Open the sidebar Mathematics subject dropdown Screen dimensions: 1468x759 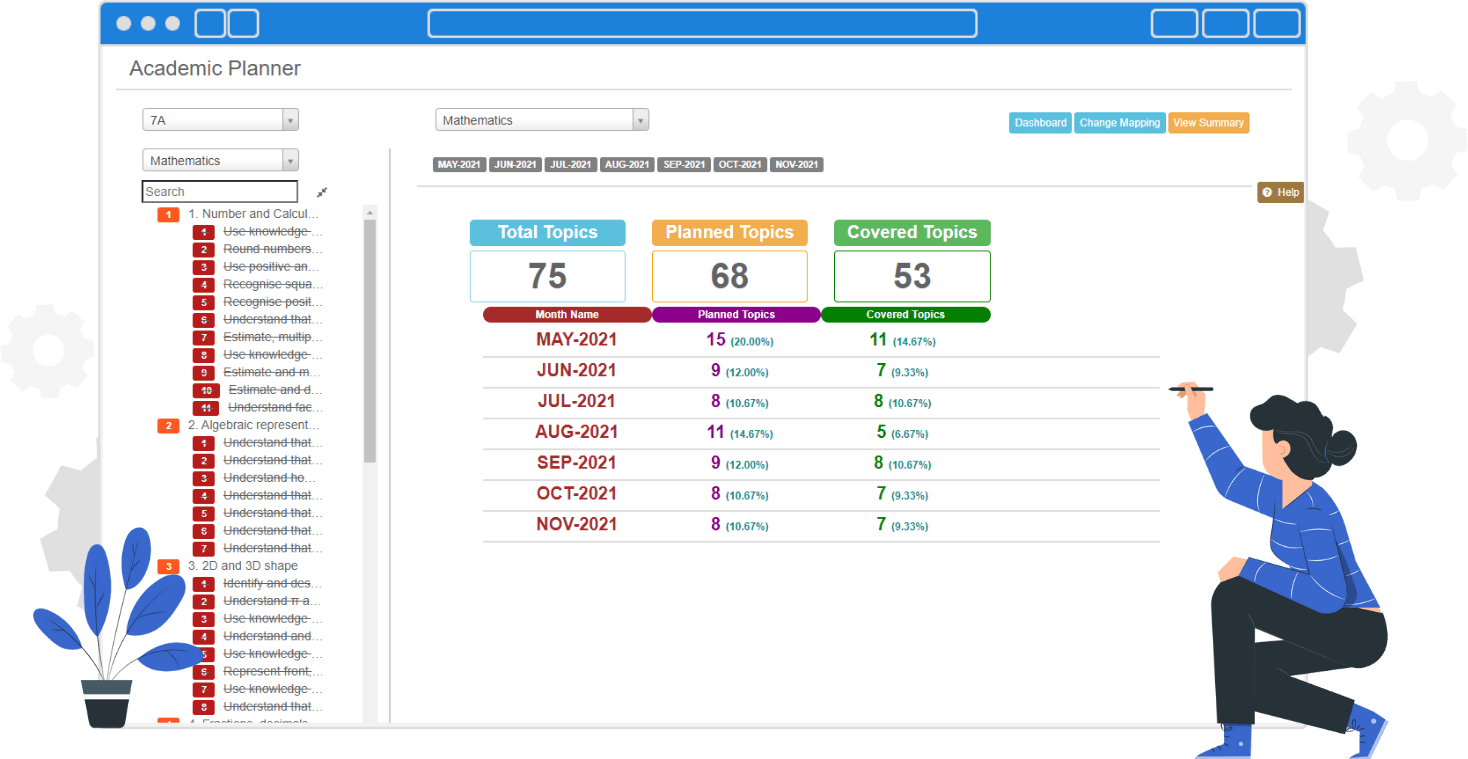click(220, 159)
